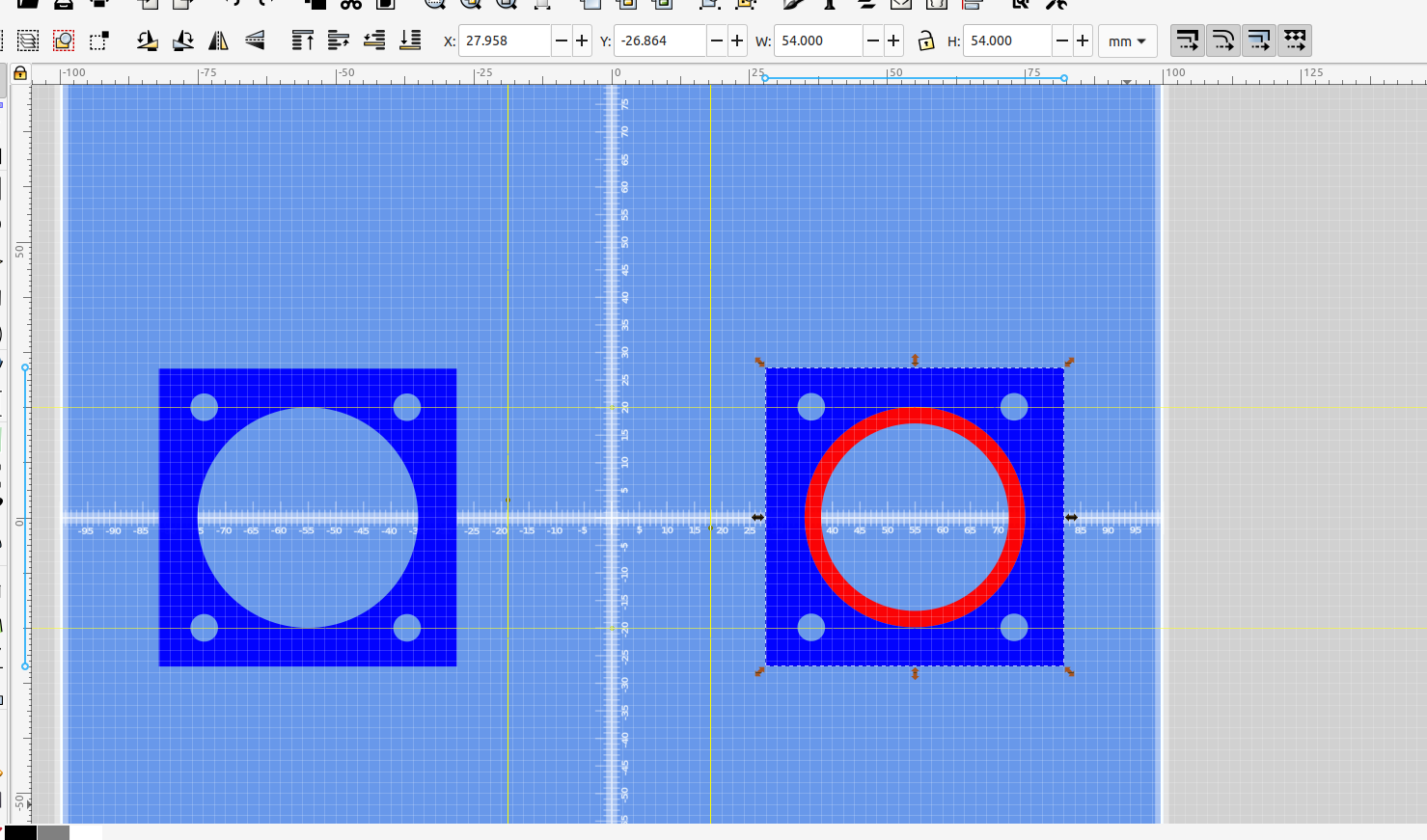
Task: Click the top-left scale handle of selection
Action: click(x=759, y=362)
